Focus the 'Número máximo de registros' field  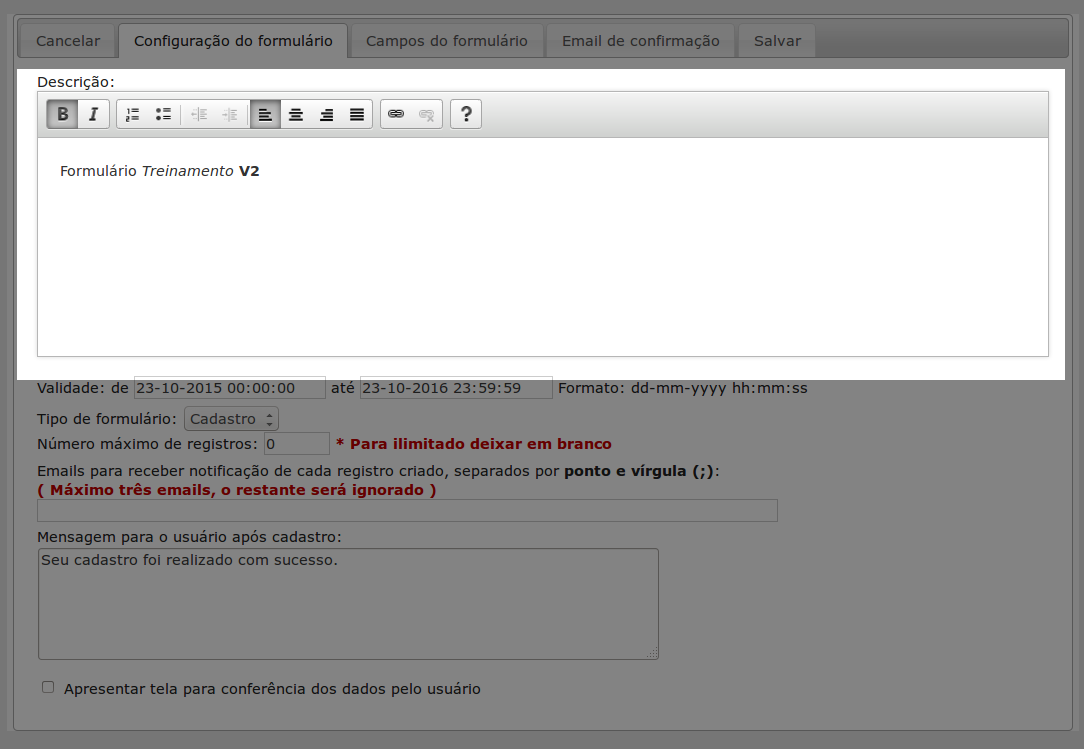click(296, 443)
